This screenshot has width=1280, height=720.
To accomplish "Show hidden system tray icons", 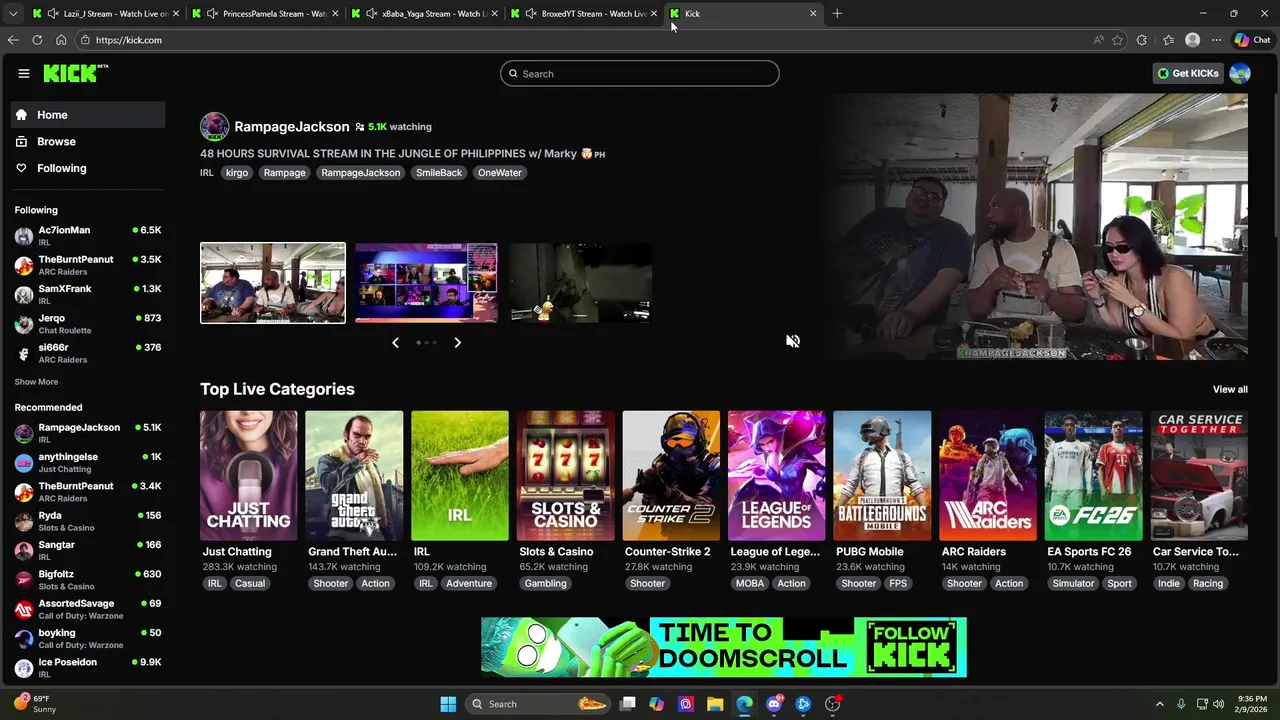I will point(1160,704).
